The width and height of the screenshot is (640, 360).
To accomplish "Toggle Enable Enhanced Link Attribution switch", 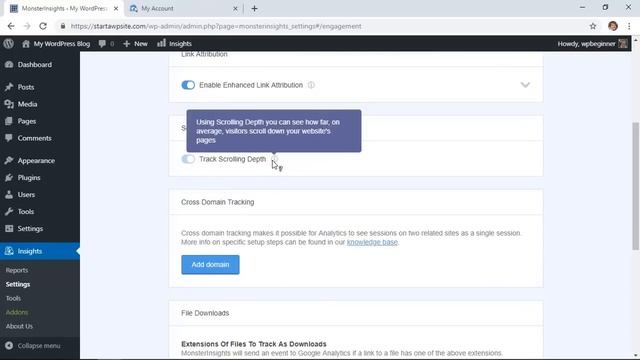I will [188, 85].
